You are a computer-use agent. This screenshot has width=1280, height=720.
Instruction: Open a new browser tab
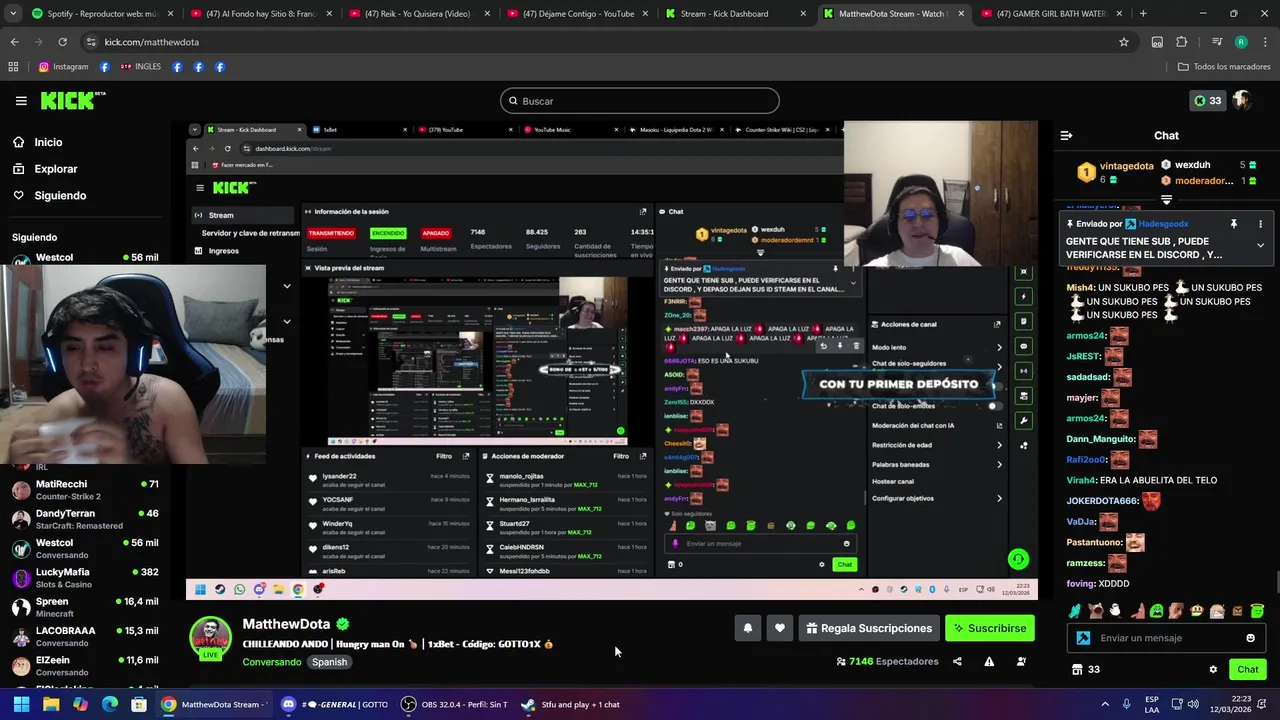(1143, 14)
